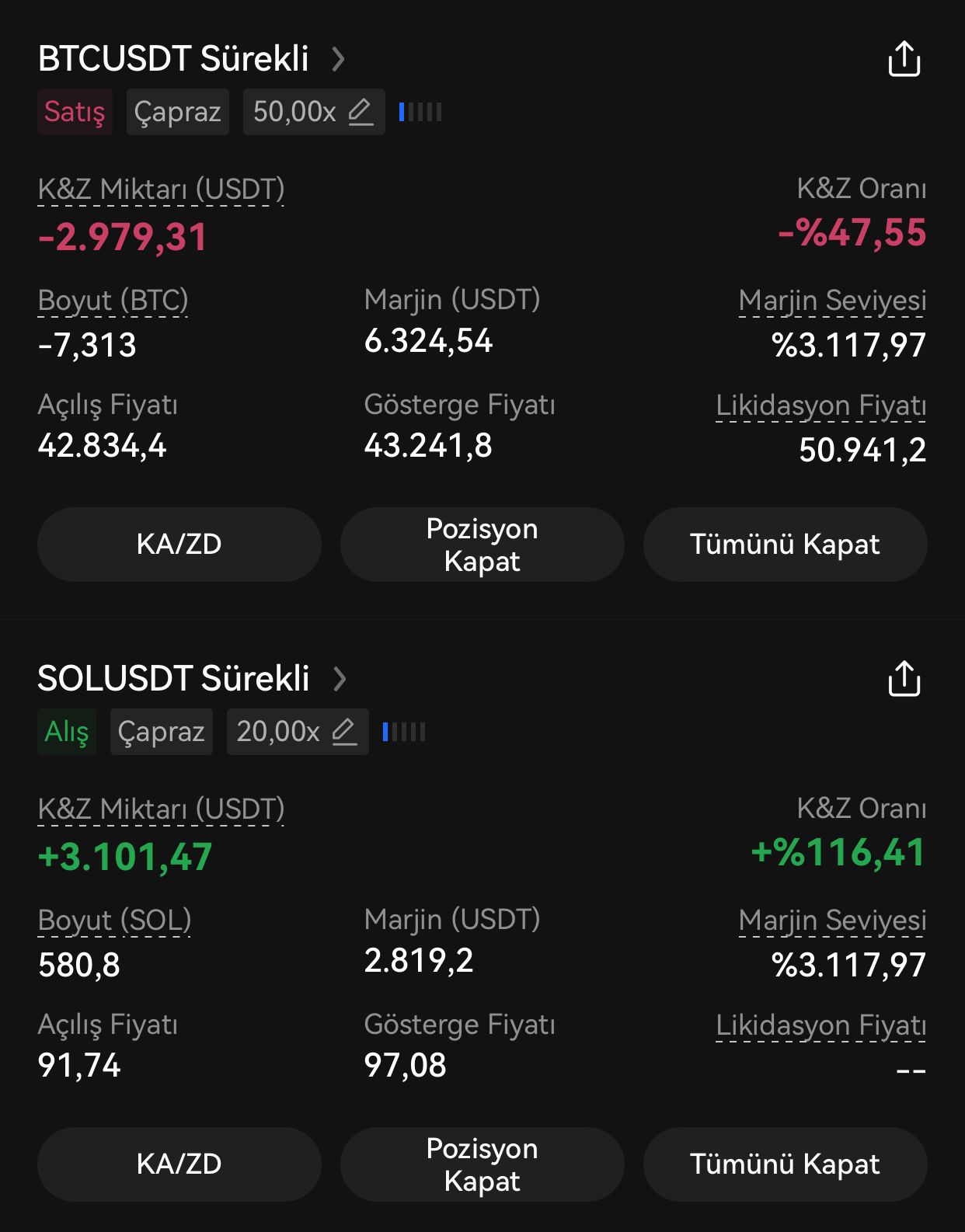Tap the Çapraz margin mode tag on SOLUSDT
The height and width of the screenshot is (1232, 965).
coord(162,732)
